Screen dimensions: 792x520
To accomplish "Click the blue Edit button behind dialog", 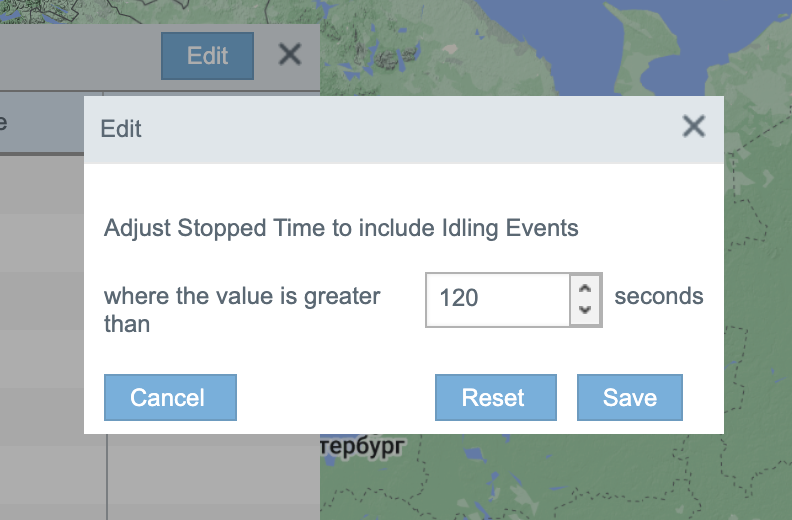I will pyautogui.click(x=207, y=56).
